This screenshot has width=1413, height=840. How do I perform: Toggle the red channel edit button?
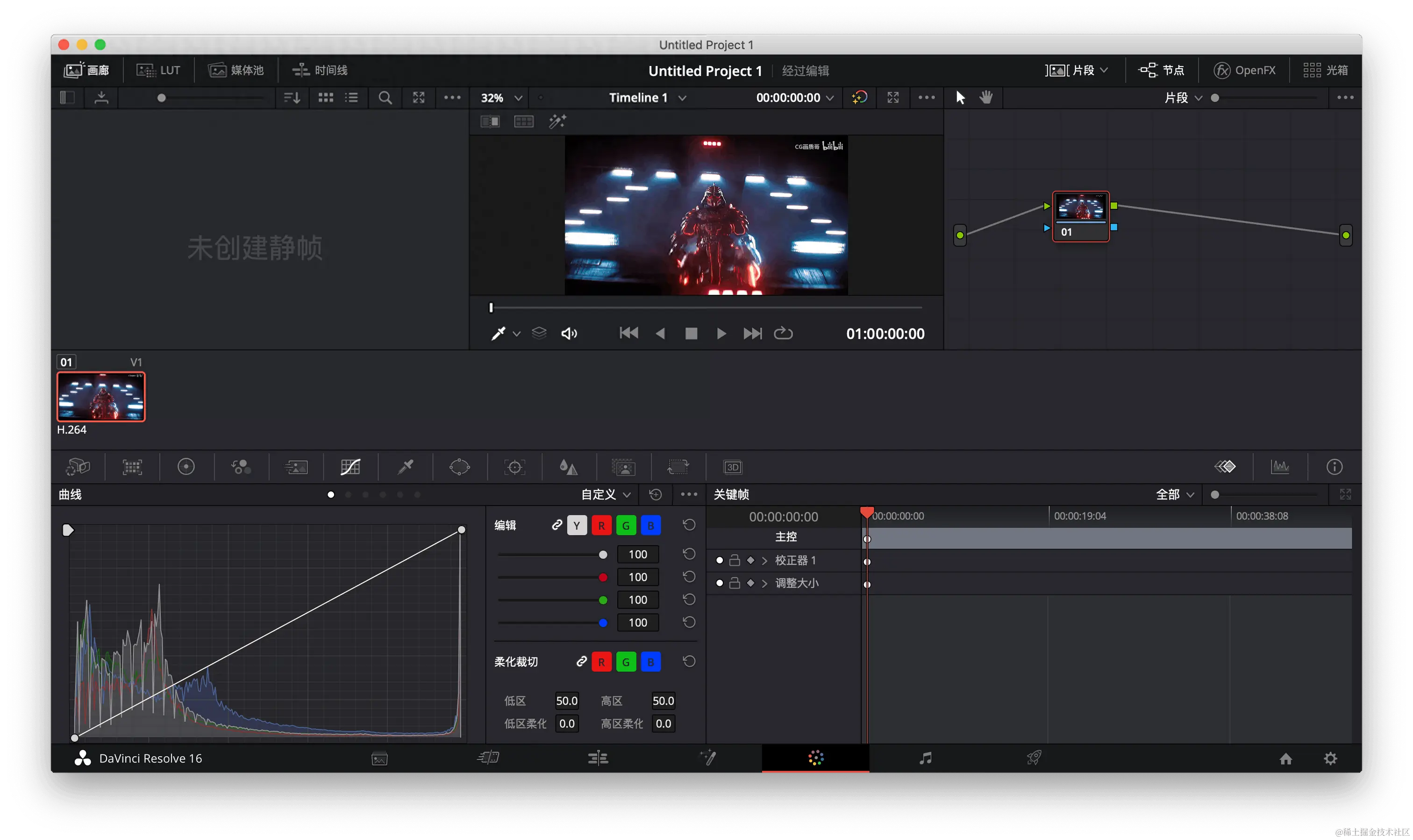(x=601, y=525)
